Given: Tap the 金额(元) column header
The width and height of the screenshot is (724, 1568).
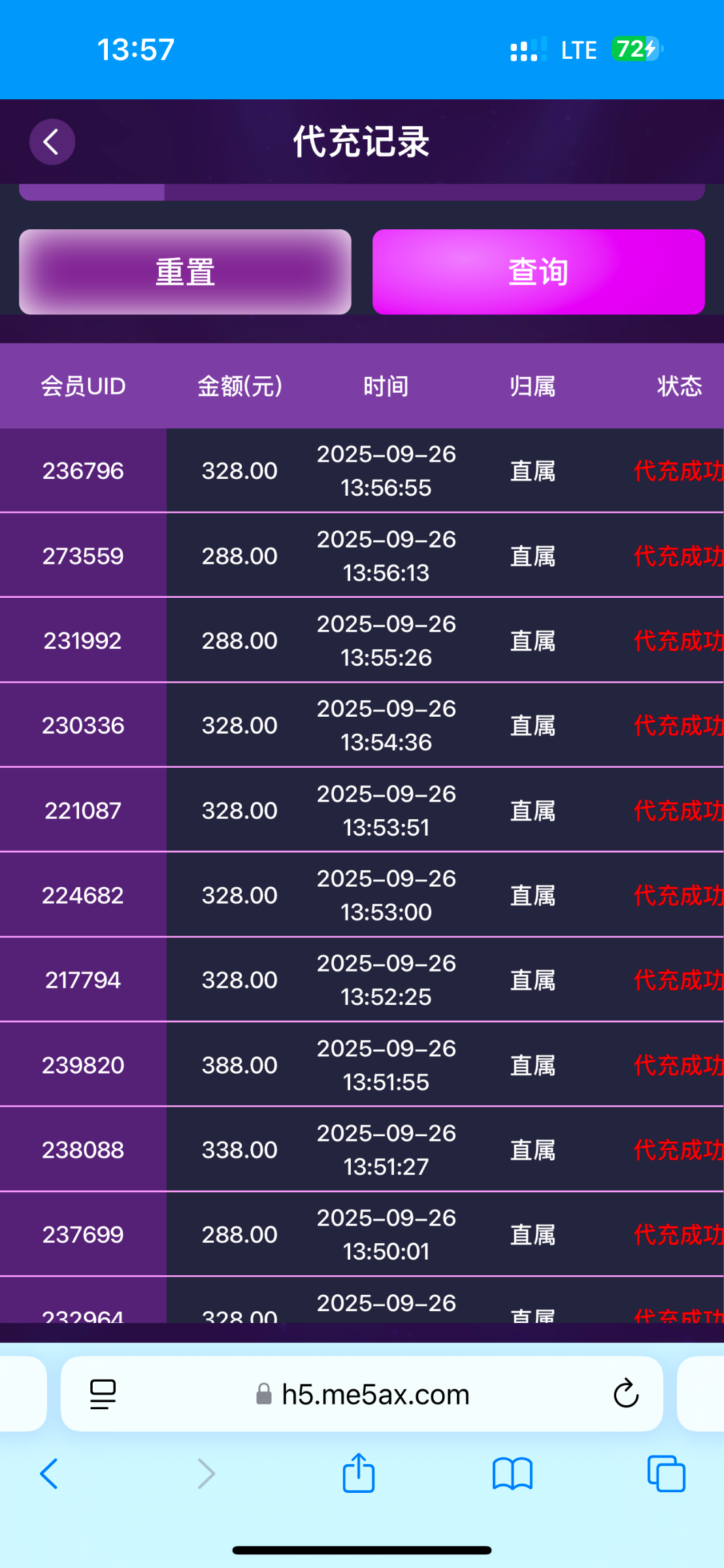Looking at the screenshot, I should click(x=240, y=386).
